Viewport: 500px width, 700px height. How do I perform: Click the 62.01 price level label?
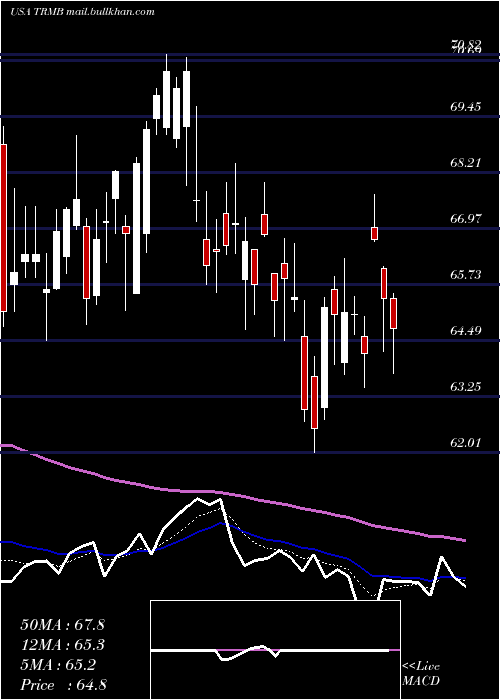466,443
